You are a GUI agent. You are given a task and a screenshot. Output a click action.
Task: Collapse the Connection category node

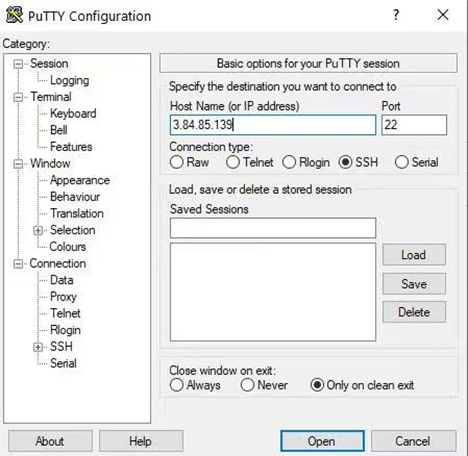[x=18, y=264]
